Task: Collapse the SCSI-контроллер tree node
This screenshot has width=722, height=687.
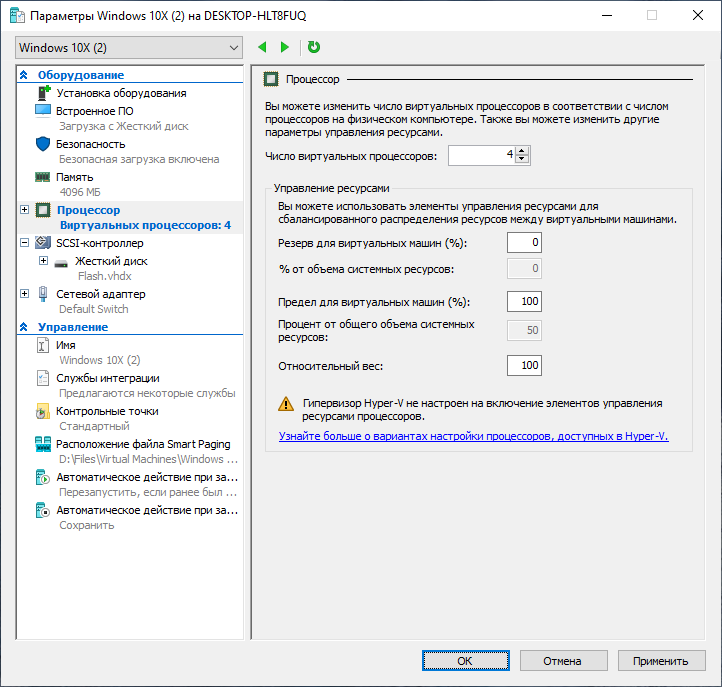Action: click(25, 243)
